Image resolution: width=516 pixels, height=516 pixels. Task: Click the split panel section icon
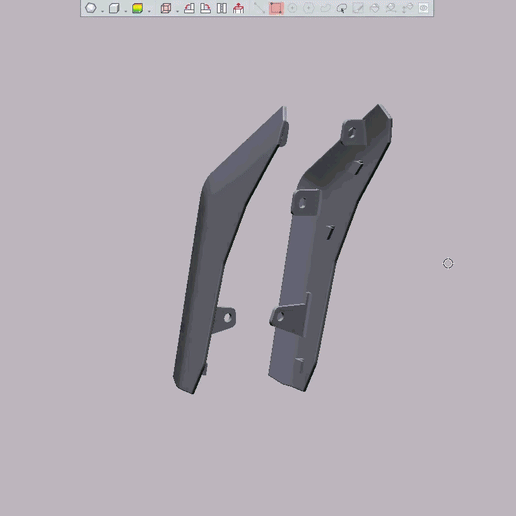click(222, 8)
